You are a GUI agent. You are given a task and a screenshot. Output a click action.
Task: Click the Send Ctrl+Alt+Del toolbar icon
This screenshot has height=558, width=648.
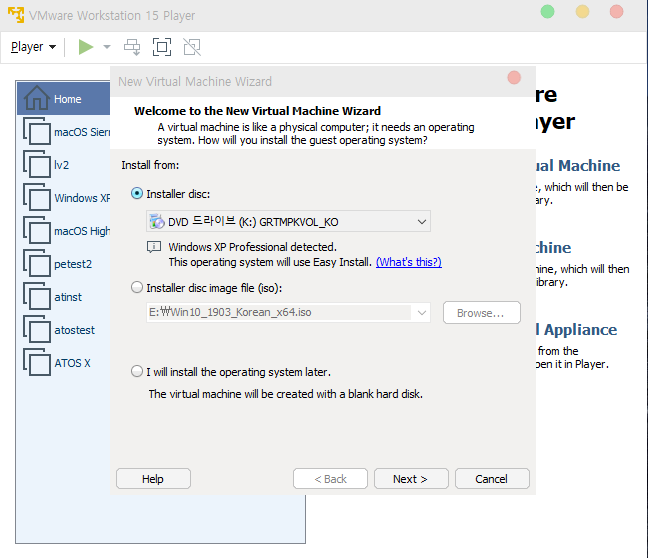point(132,47)
